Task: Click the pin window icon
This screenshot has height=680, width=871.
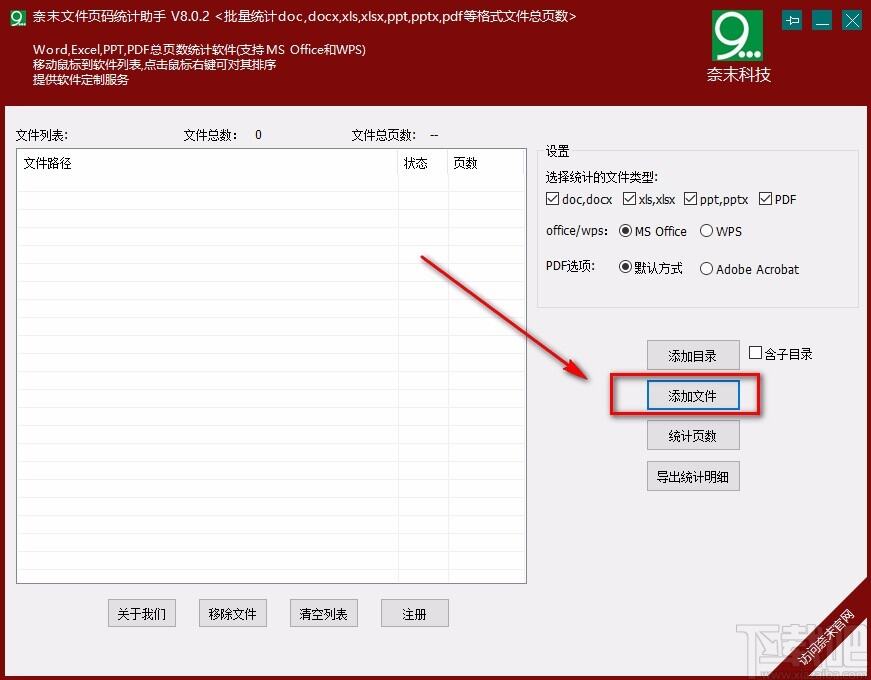Action: (x=792, y=21)
